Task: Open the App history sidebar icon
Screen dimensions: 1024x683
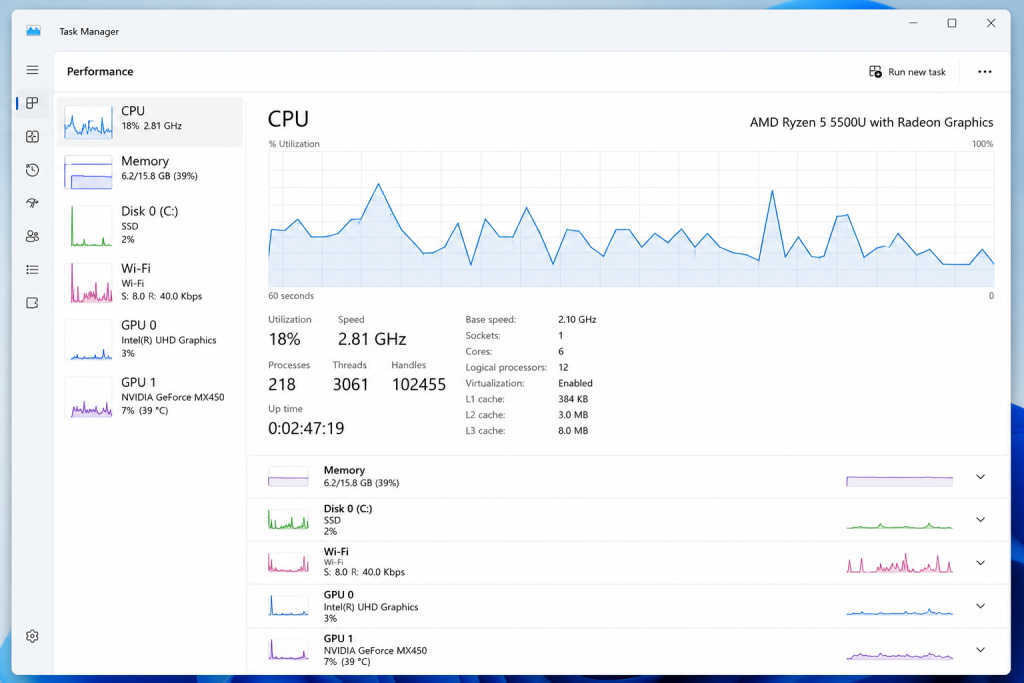Action: coord(32,170)
